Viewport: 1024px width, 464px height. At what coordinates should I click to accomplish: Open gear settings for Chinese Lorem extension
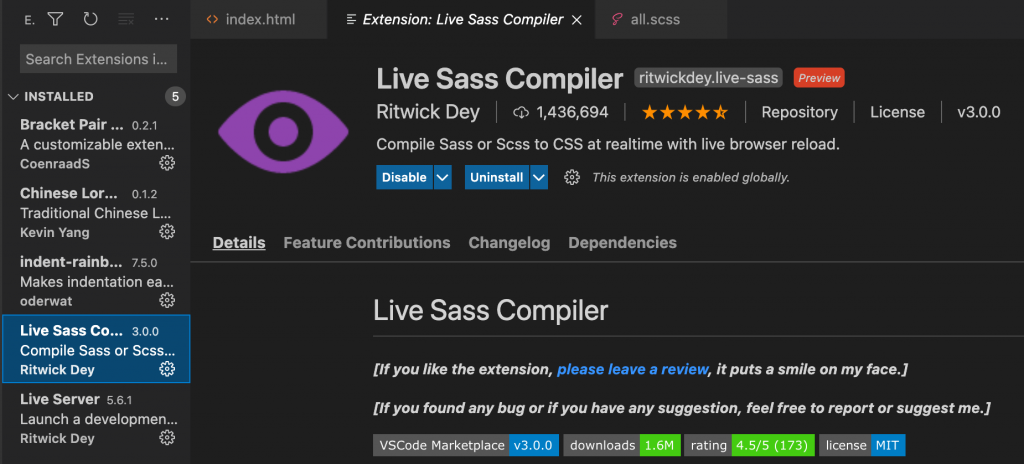(x=167, y=232)
